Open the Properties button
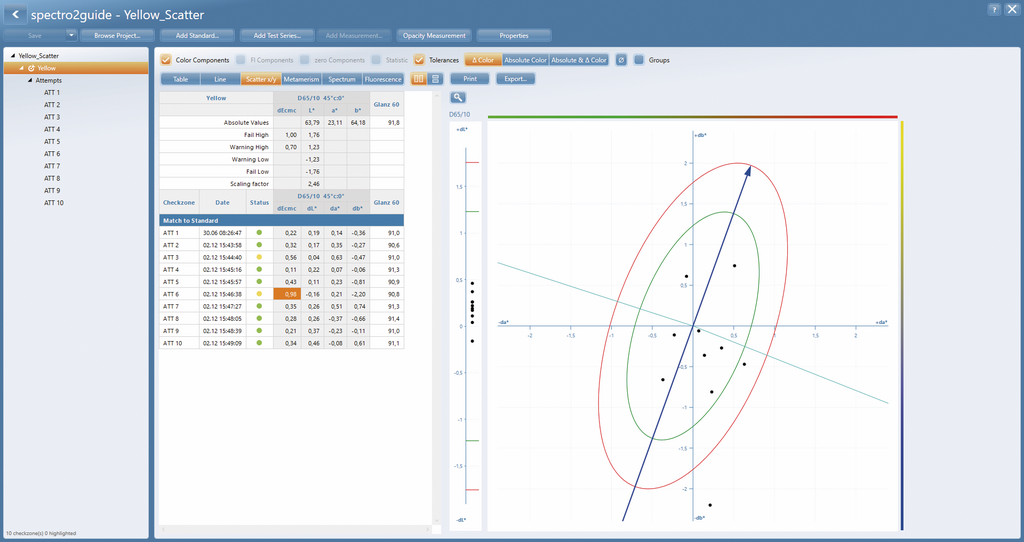The image size is (1024, 542). click(x=514, y=35)
